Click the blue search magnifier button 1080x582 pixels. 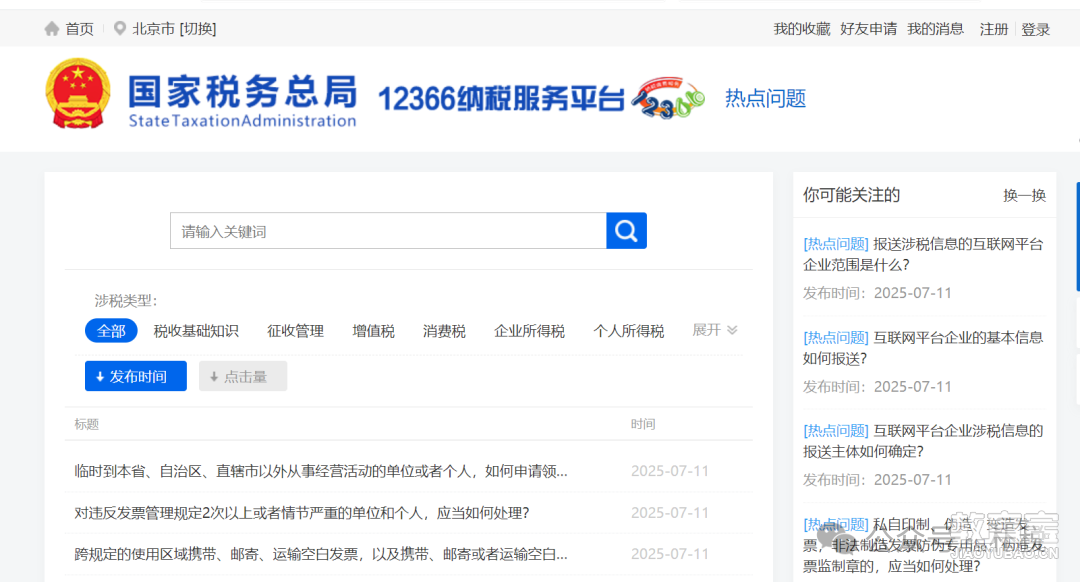click(626, 231)
